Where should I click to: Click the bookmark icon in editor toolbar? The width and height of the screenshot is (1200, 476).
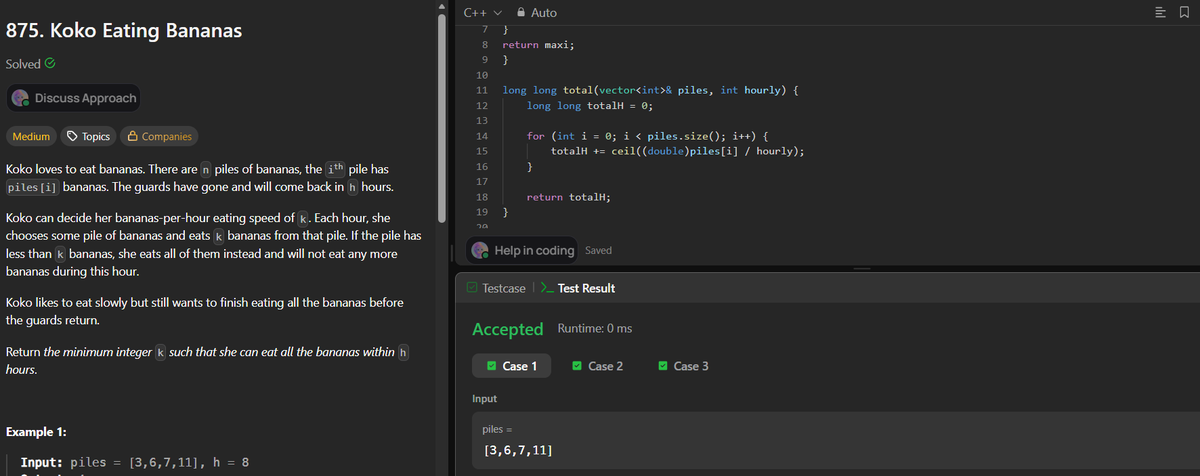pos(1186,12)
